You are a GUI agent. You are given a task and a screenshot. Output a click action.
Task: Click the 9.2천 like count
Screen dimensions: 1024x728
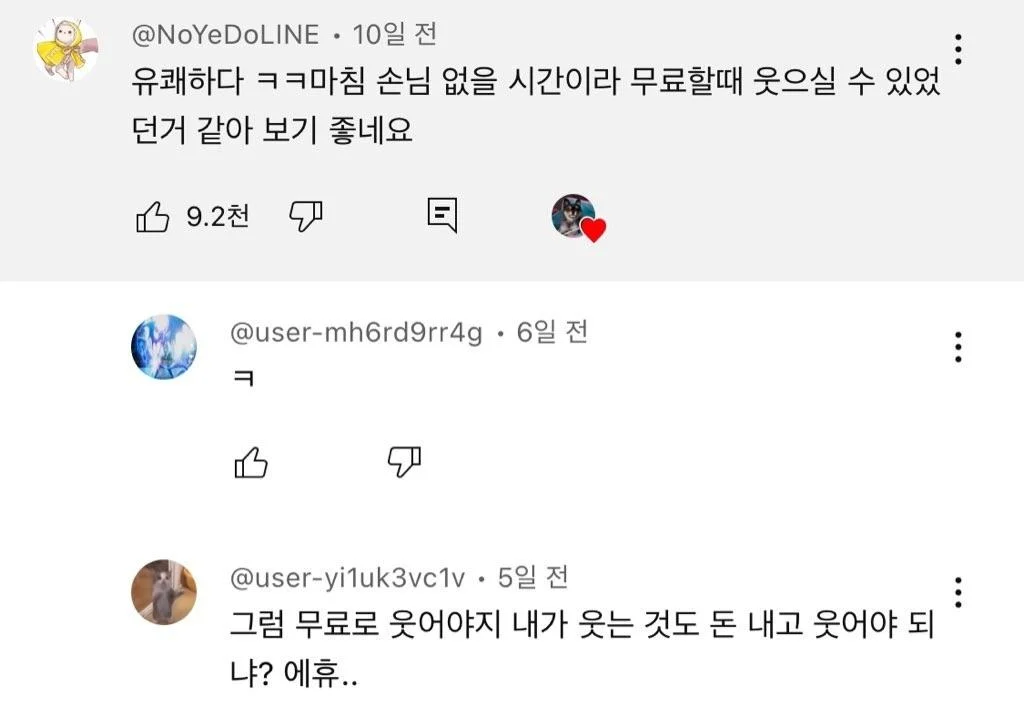tap(217, 216)
